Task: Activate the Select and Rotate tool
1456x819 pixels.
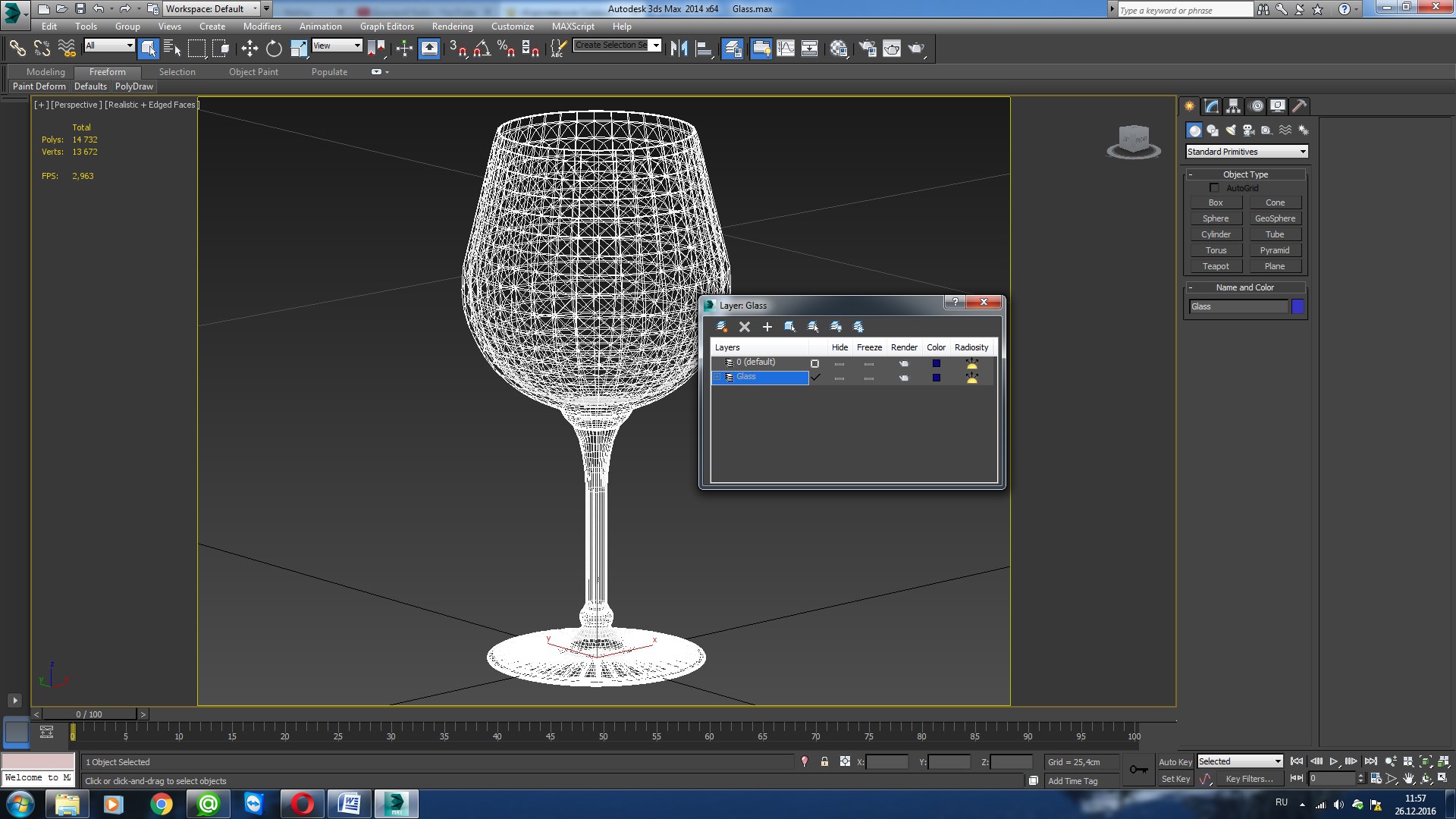Action: (274, 49)
